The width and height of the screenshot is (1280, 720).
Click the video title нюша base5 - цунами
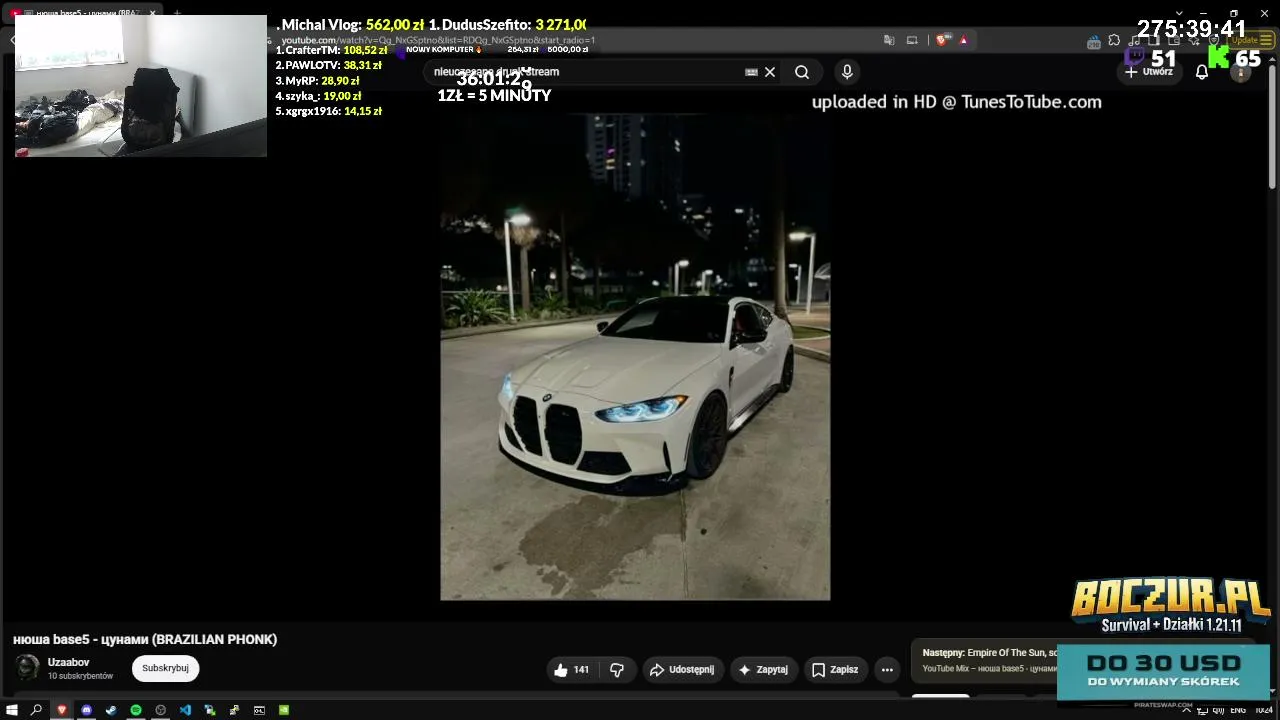point(145,640)
